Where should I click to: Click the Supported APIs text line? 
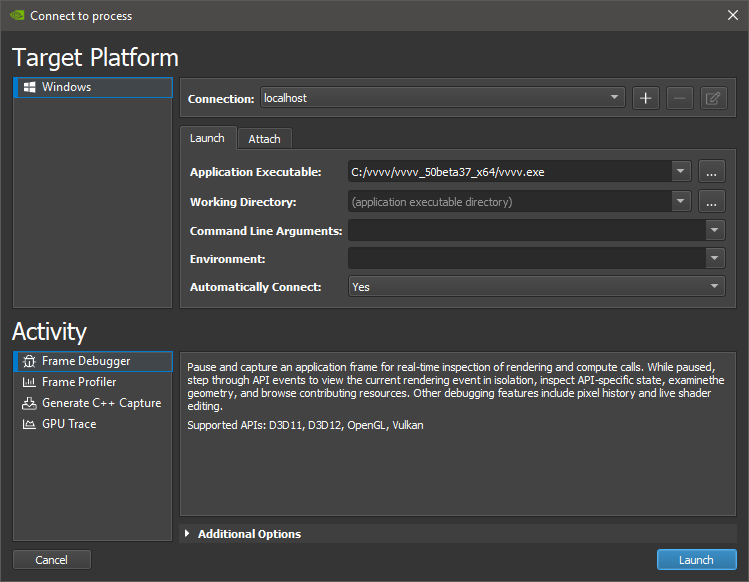pyautogui.click(x=305, y=425)
